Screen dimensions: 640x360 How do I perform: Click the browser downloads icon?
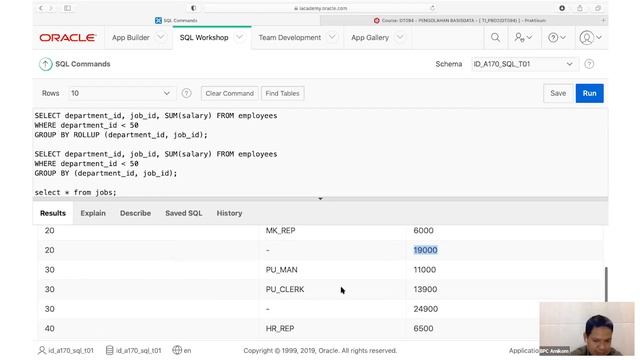(562, 8)
